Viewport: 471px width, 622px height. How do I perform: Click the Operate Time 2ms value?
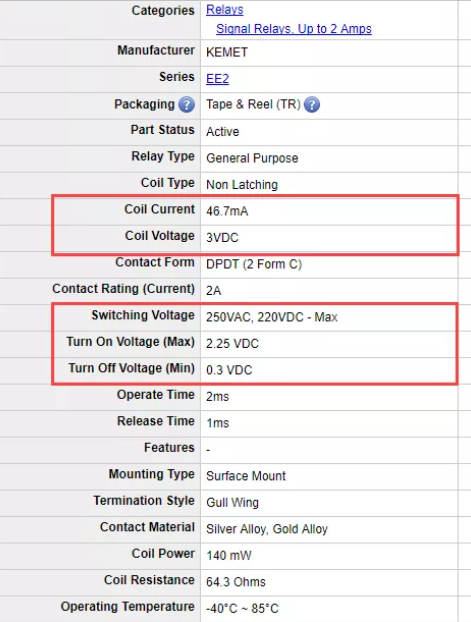click(x=217, y=397)
